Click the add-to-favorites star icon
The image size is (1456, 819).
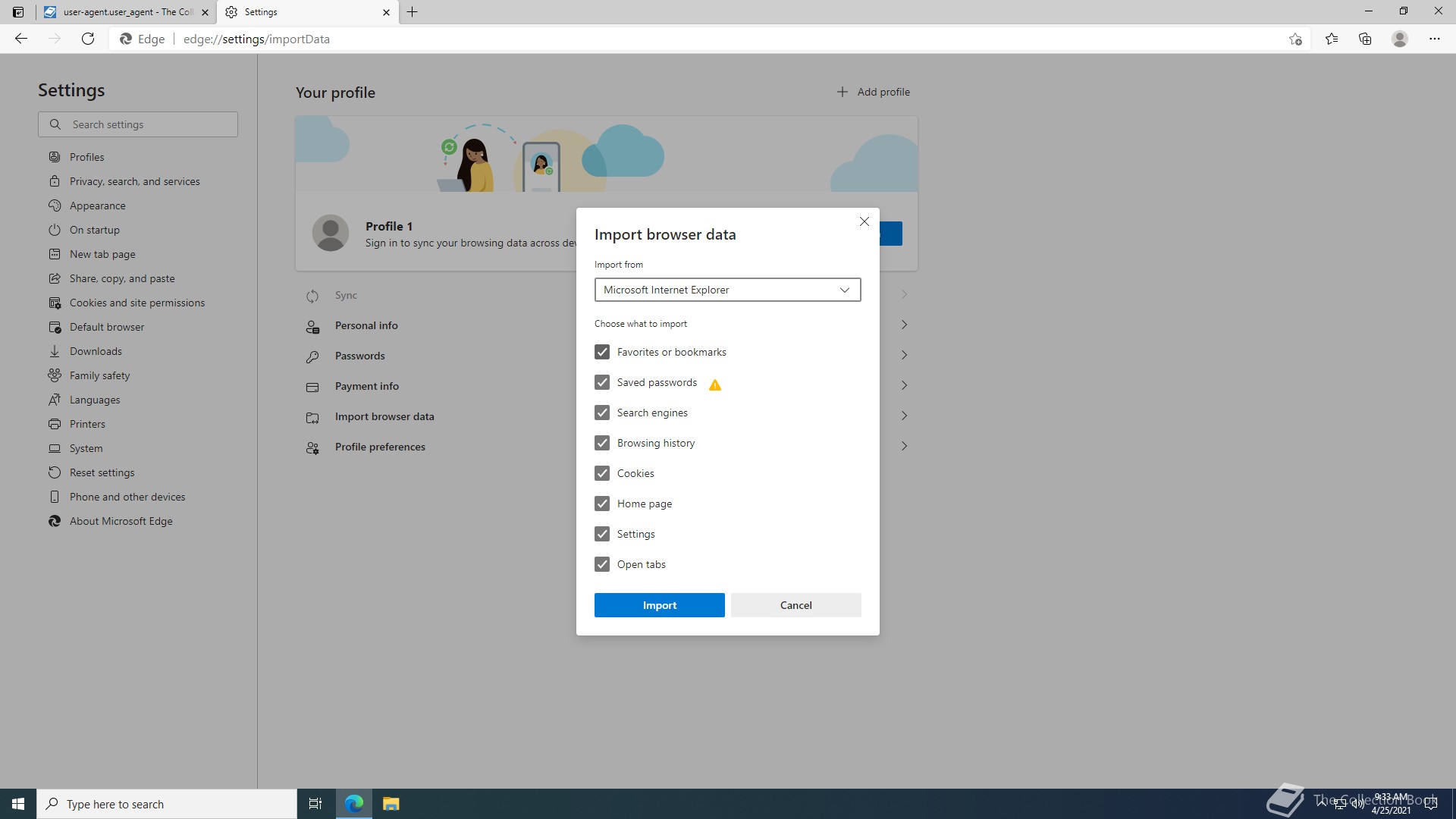tap(1295, 39)
